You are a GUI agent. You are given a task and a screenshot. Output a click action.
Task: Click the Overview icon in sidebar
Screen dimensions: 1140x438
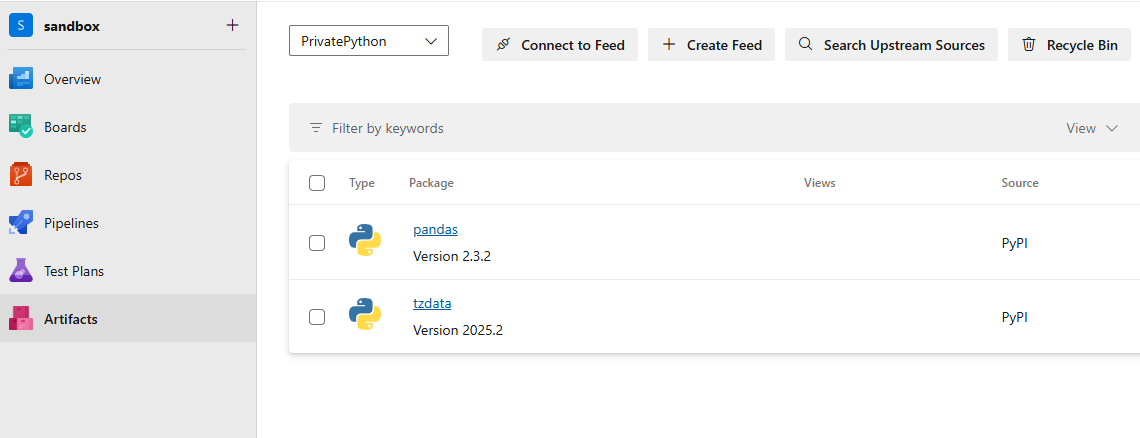tap(21, 79)
